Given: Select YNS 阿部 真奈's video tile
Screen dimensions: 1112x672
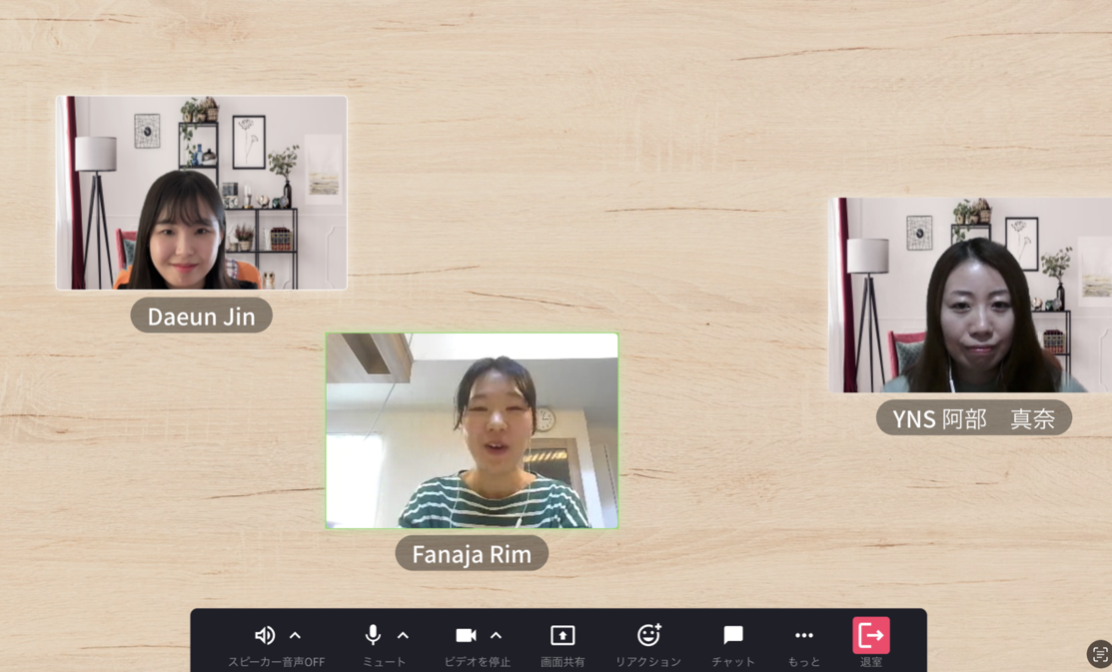Looking at the screenshot, I should point(970,294).
